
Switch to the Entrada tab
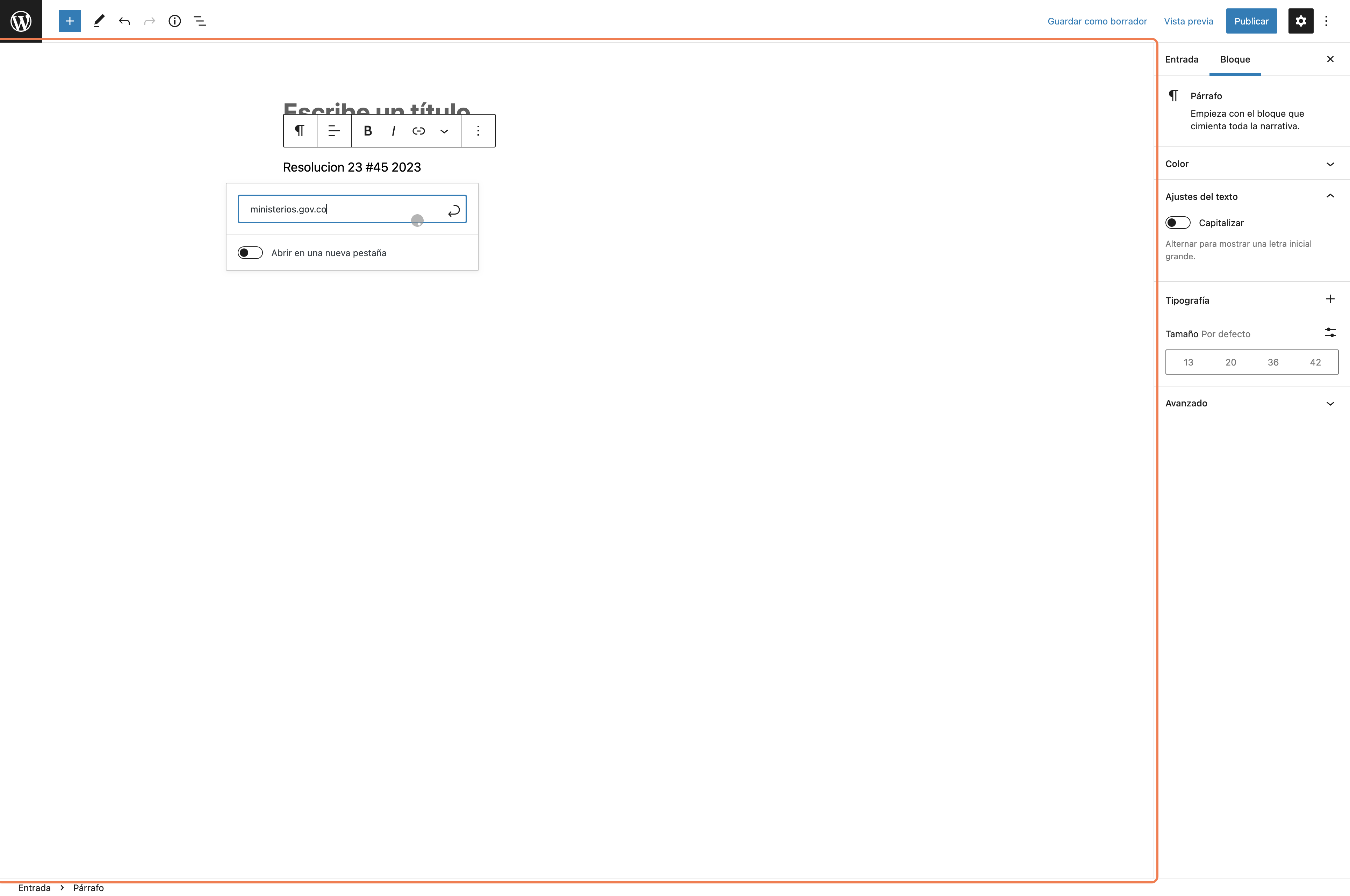tap(1182, 59)
